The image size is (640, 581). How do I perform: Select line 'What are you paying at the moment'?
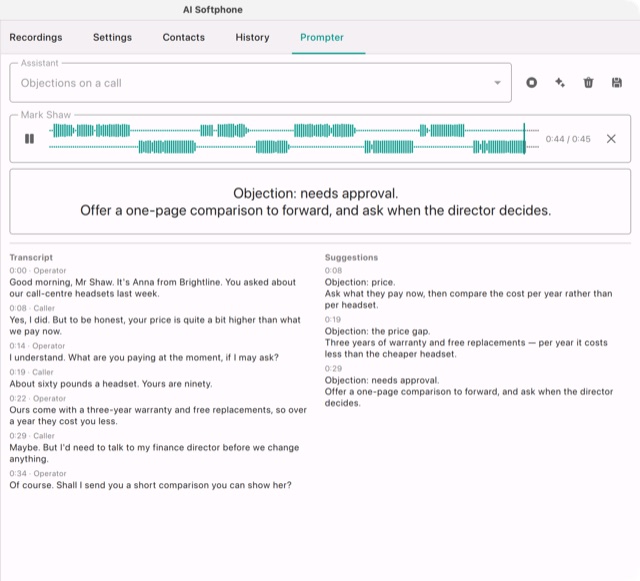(144, 358)
